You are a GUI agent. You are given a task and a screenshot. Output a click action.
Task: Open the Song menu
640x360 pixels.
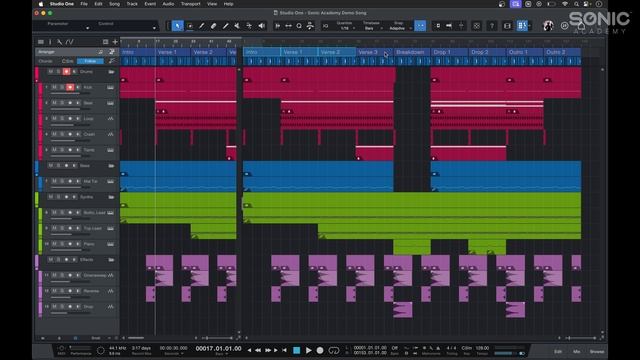point(114,4)
